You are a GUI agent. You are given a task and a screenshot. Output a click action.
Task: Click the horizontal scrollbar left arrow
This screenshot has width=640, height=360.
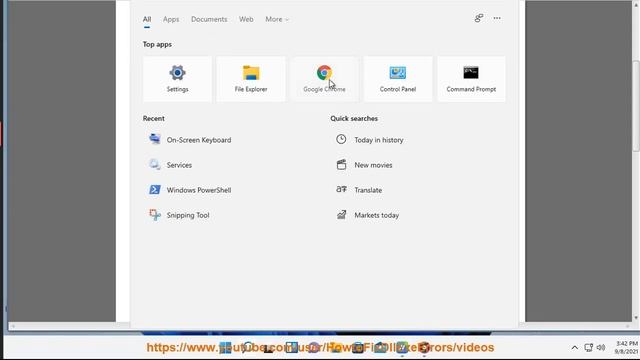coord(13,326)
